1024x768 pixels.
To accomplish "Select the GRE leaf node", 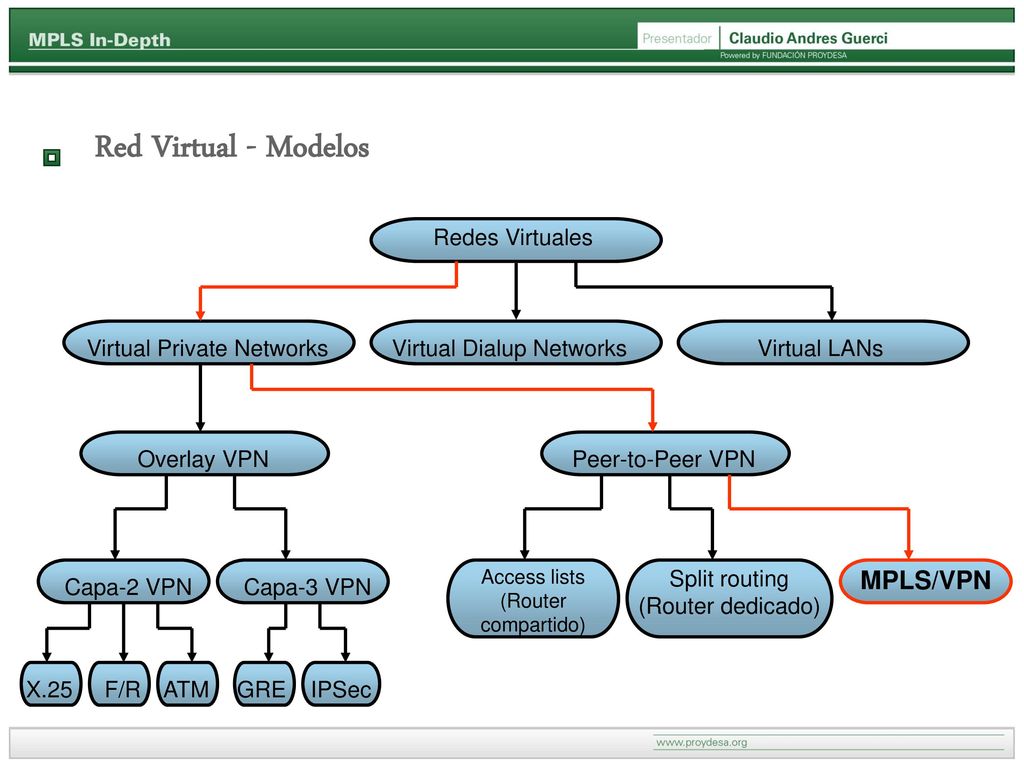I will pos(264,684).
